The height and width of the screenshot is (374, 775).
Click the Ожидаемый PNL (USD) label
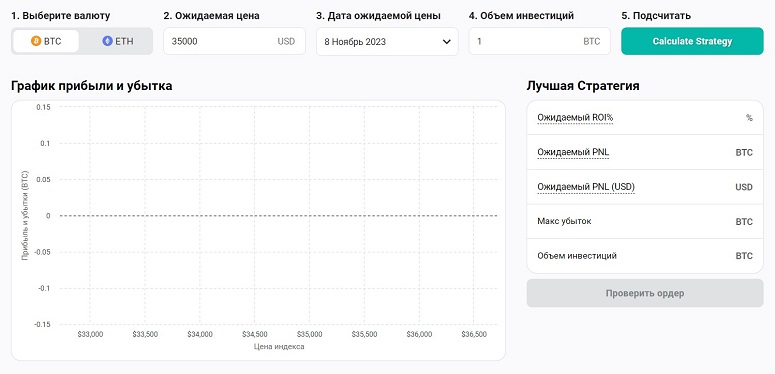click(x=586, y=187)
